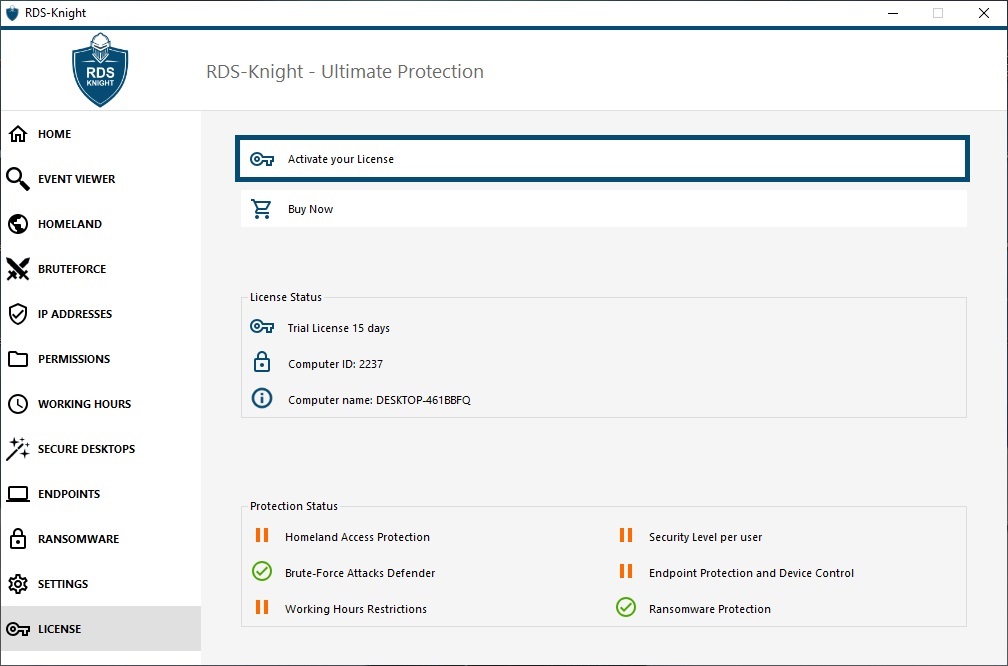Screen dimensions: 1008x666
Task: Click the Endpoints laptop icon
Action: pos(18,494)
